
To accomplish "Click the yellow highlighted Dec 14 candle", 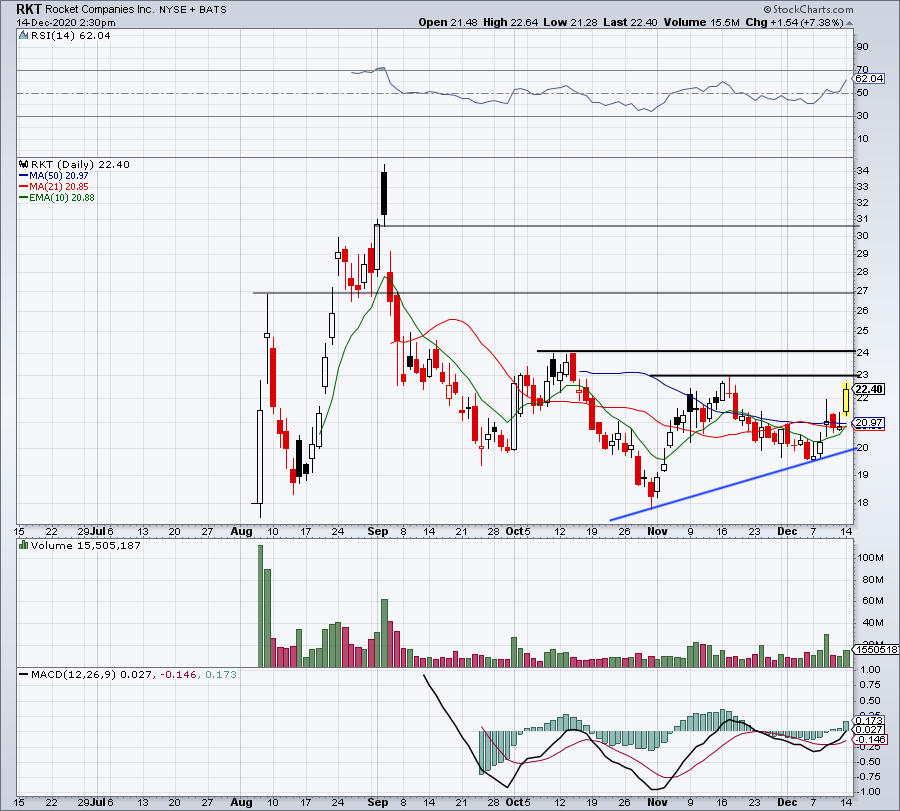I will 846,398.
